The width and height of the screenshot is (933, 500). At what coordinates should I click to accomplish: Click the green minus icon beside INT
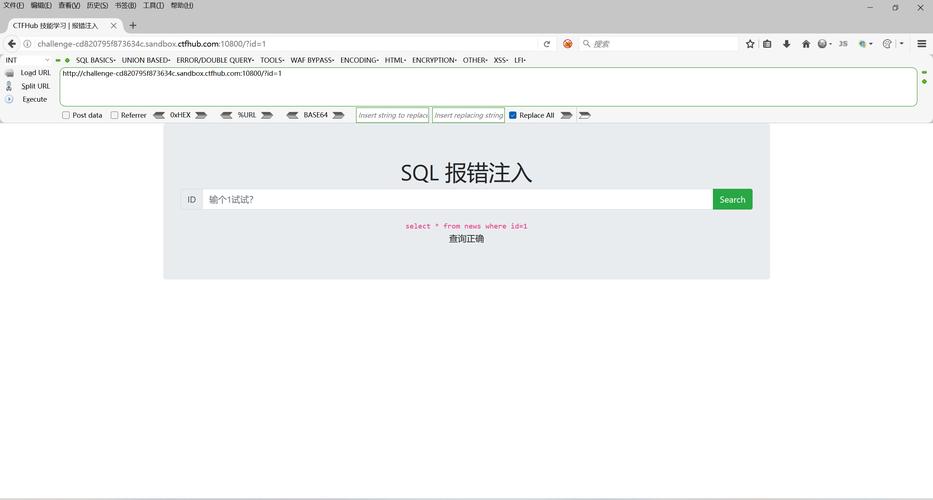(58, 60)
